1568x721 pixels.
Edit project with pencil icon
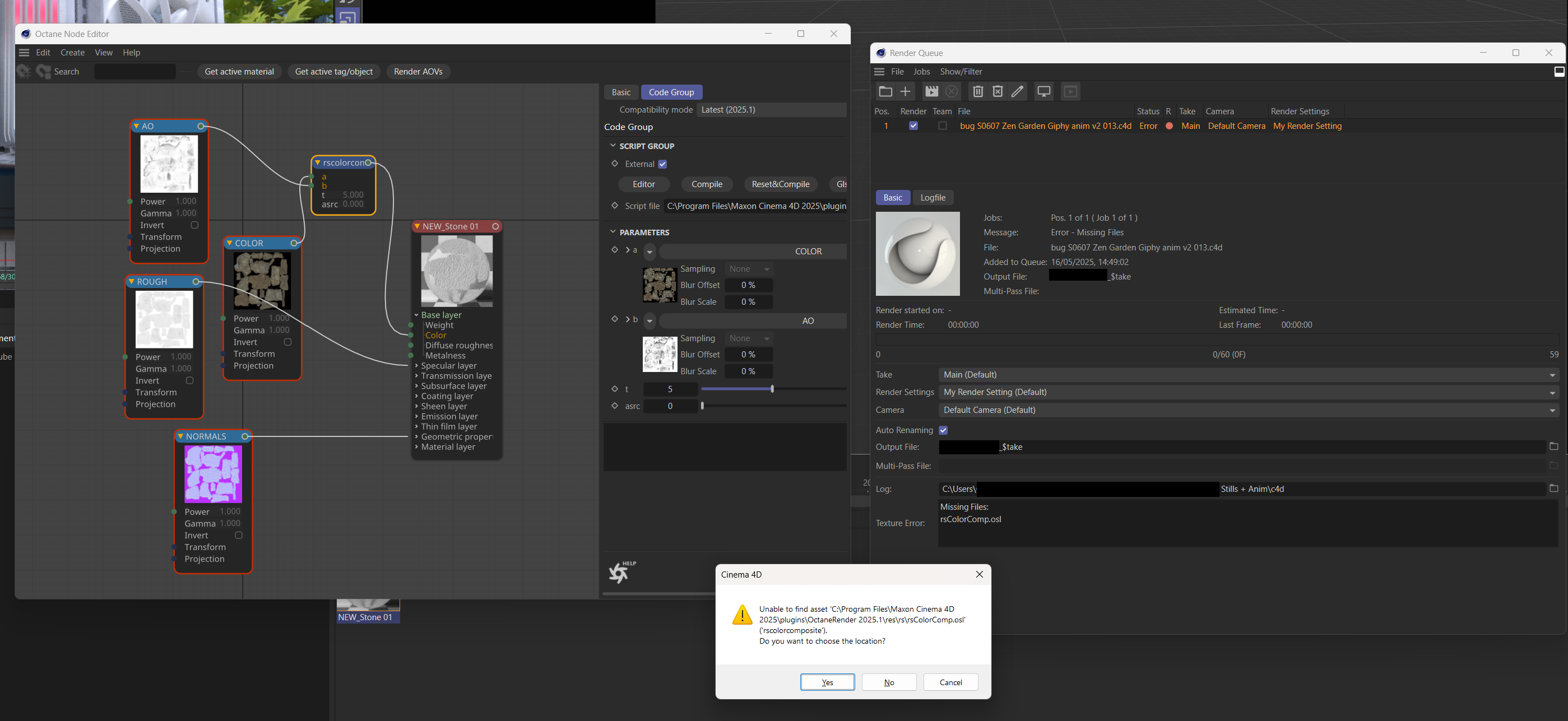(x=1017, y=92)
